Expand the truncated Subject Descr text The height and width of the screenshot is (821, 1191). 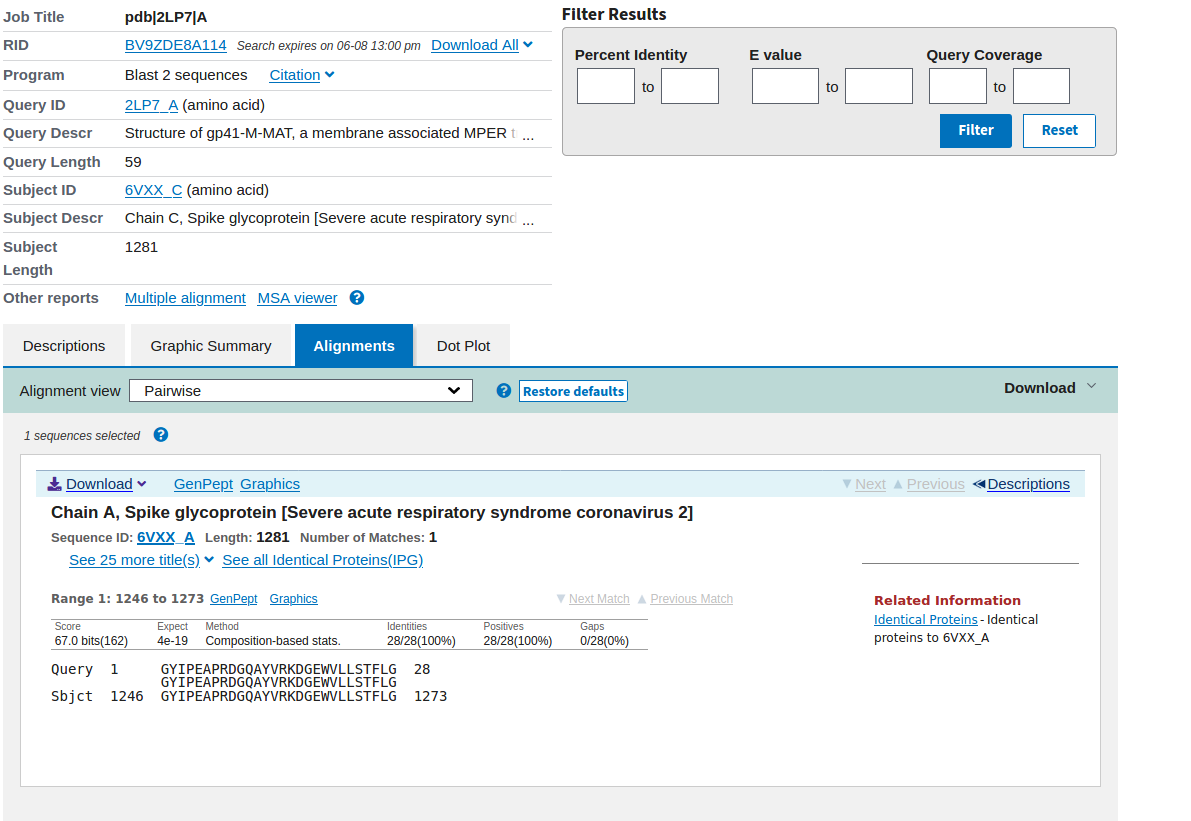coord(528,220)
